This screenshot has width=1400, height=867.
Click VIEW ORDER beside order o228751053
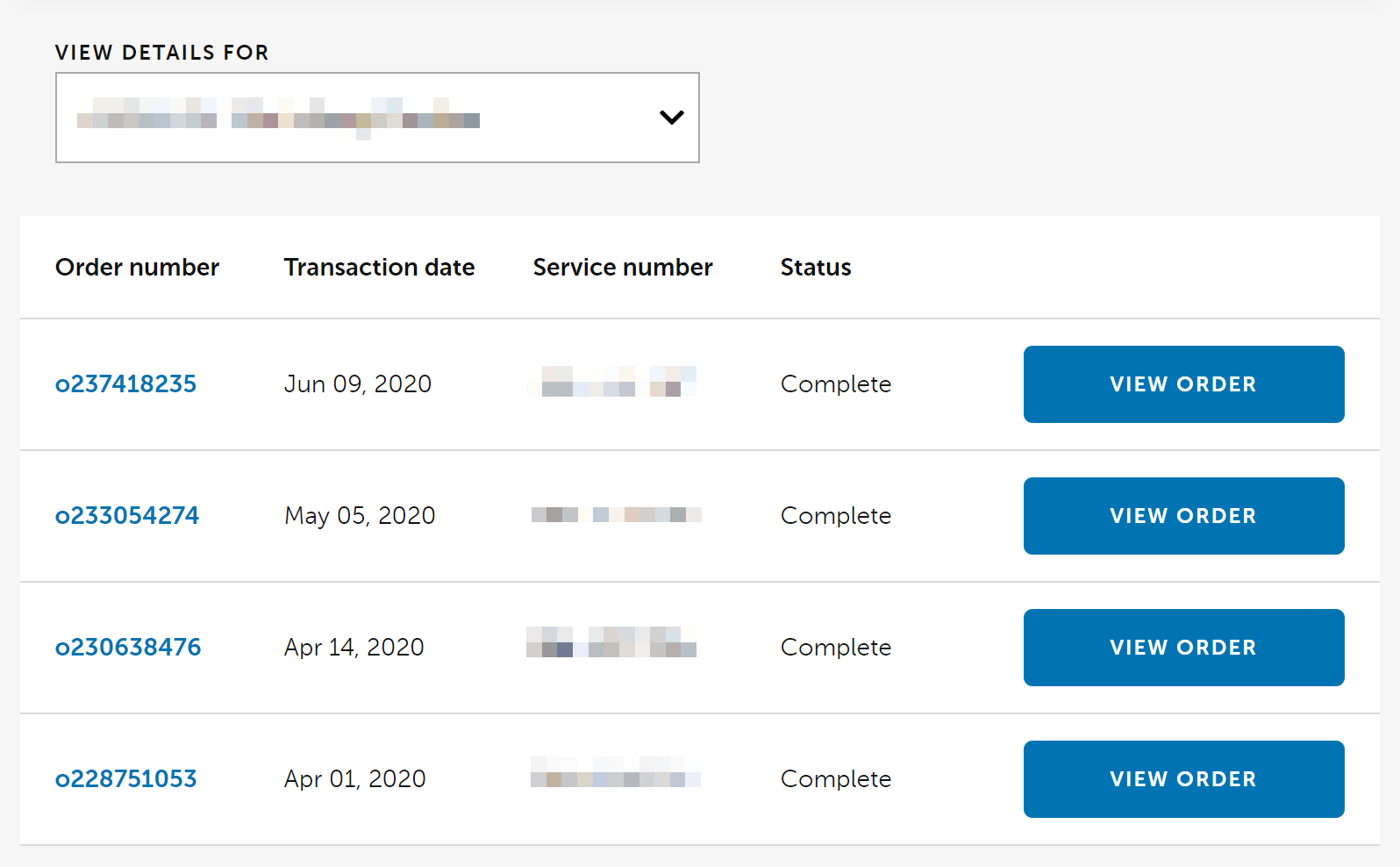pos(1183,778)
